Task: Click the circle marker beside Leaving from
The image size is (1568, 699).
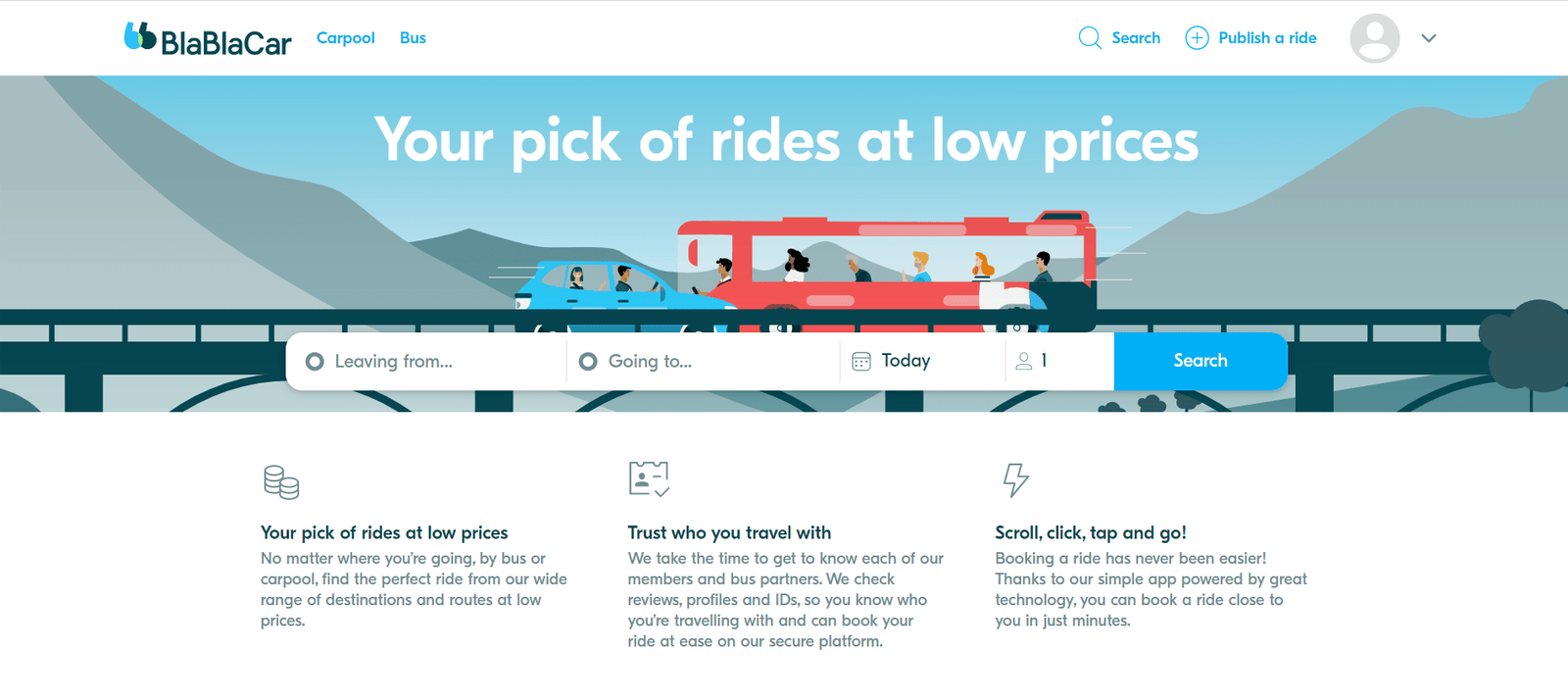Action: click(x=315, y=362)
